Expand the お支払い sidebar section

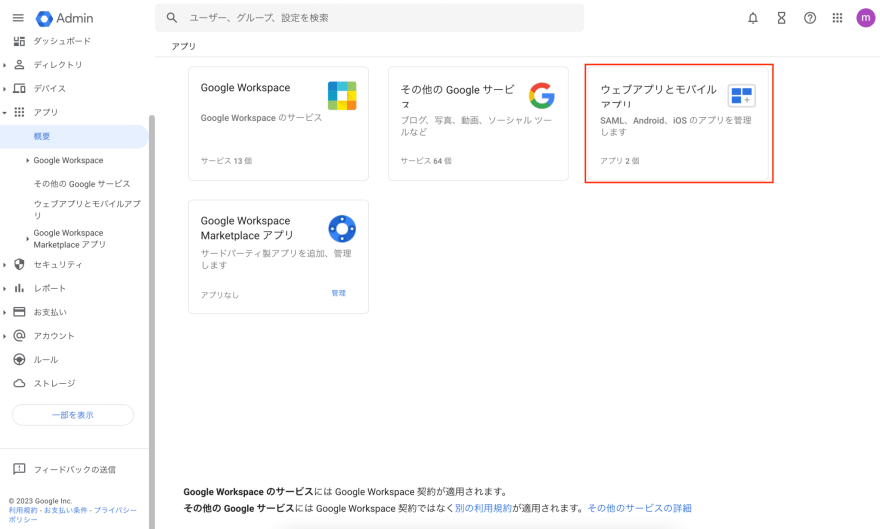[x=4, y=312]
